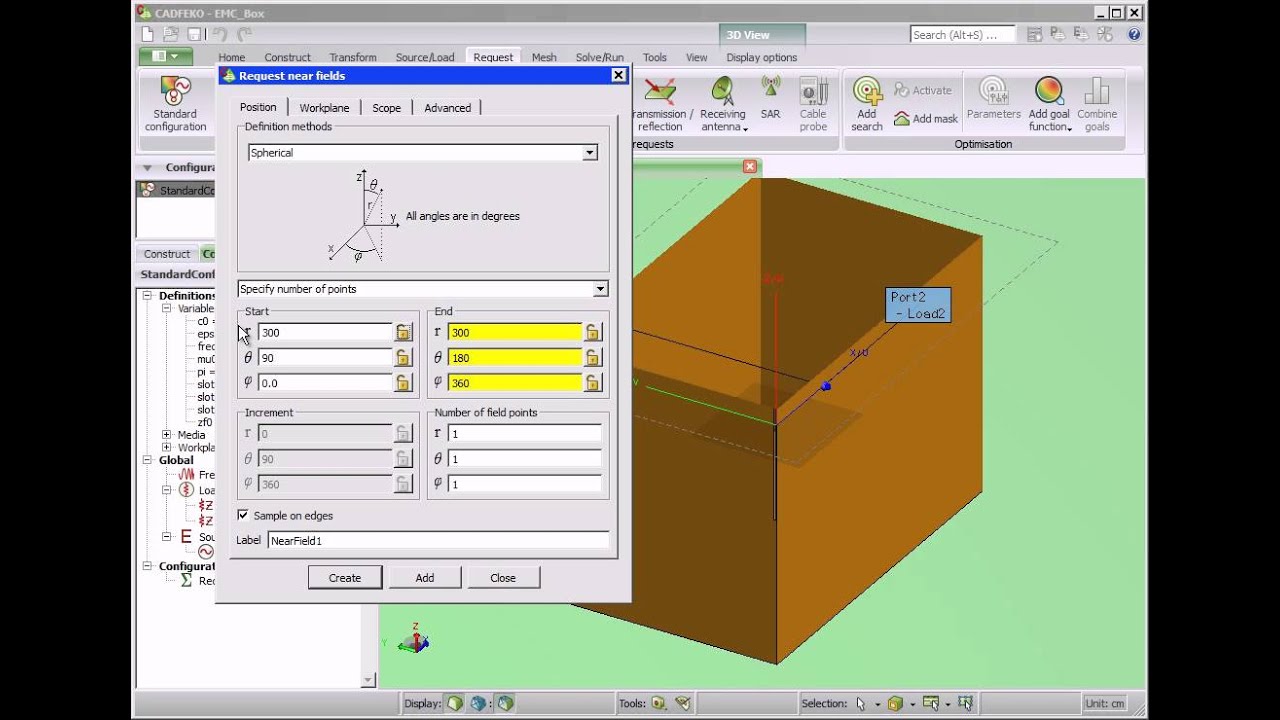The image size is (1280, 720).
Task: Open the Specify number of points dropdown
Action: pos(600,289)
